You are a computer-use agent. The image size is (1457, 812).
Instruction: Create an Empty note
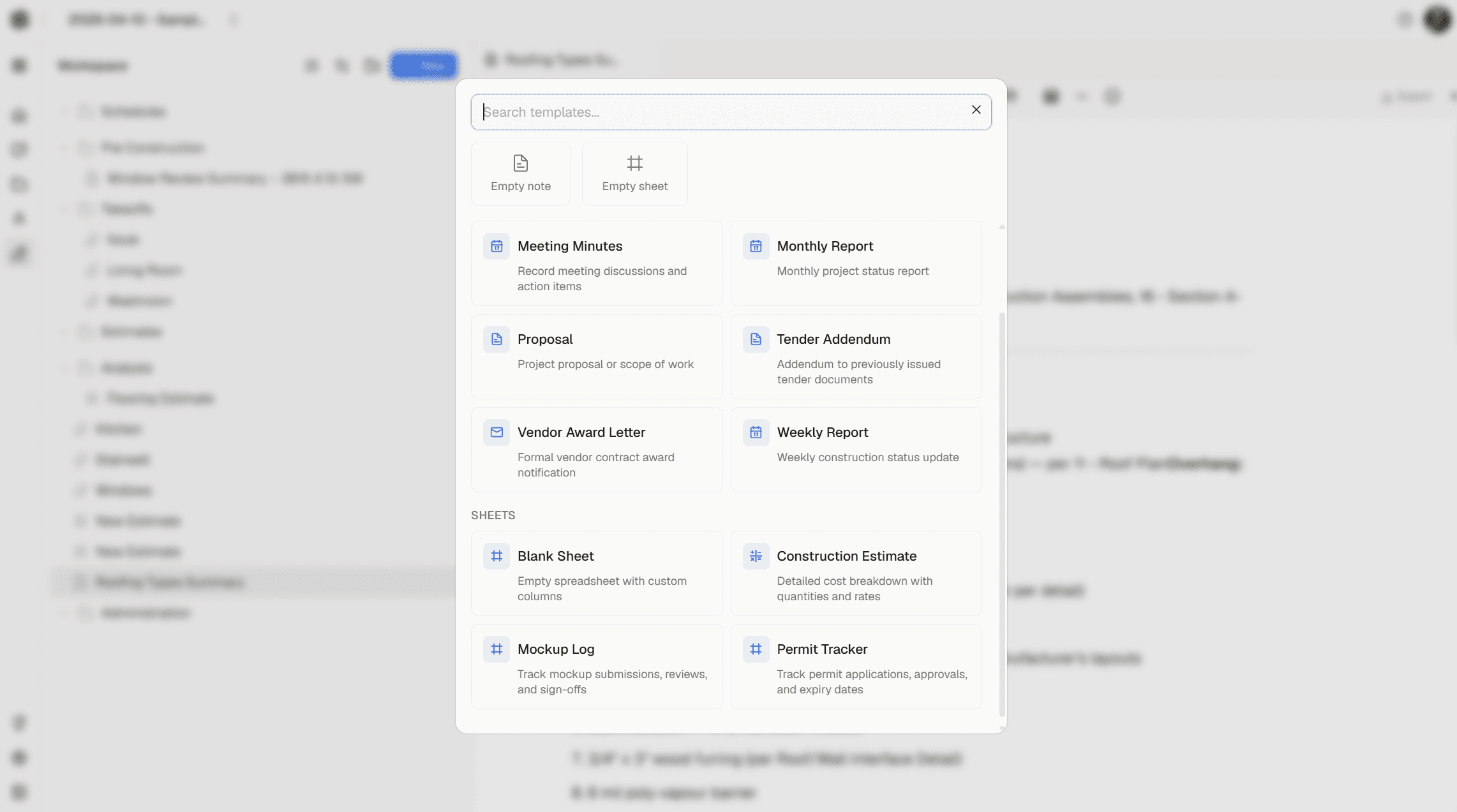click(x=520, y=173)
